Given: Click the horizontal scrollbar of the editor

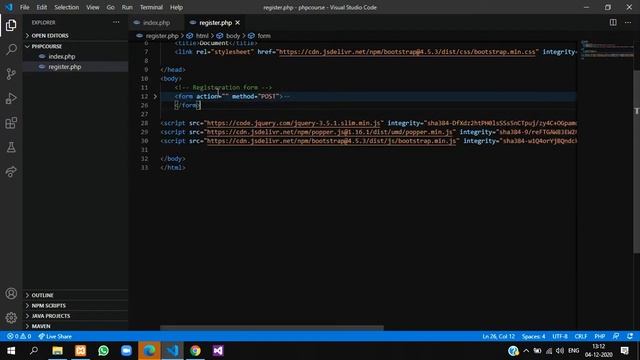Looking at the screenshot, I should (271, 328).
